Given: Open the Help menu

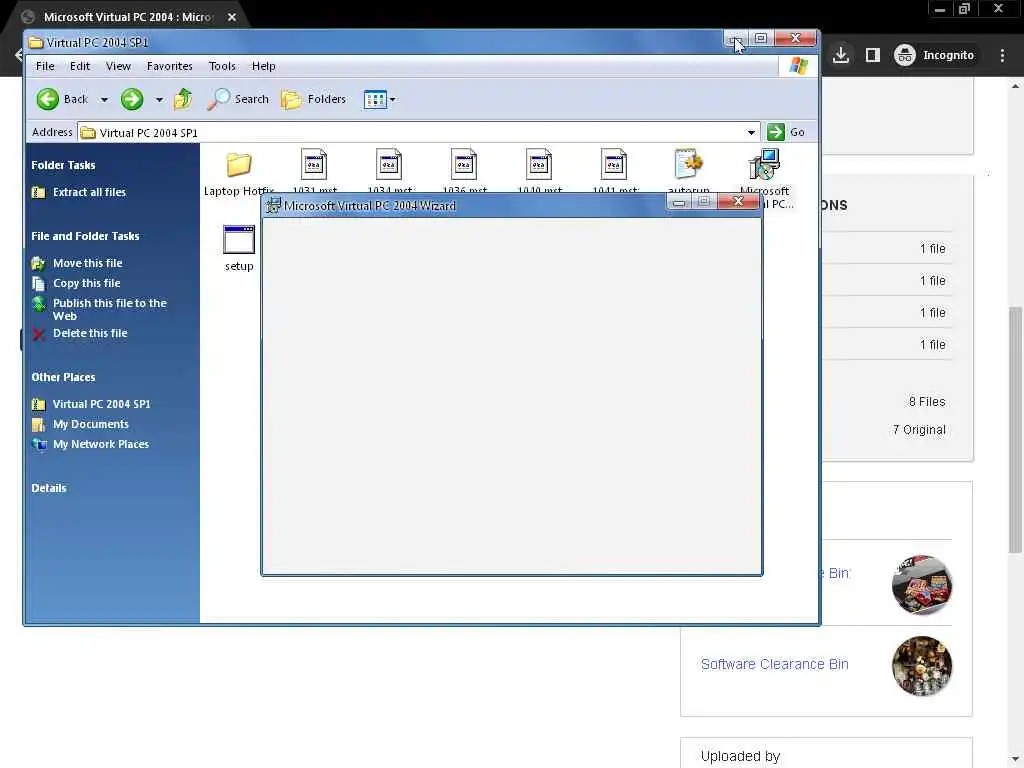Looking at the screenshot, I should (x=263, y=66).
